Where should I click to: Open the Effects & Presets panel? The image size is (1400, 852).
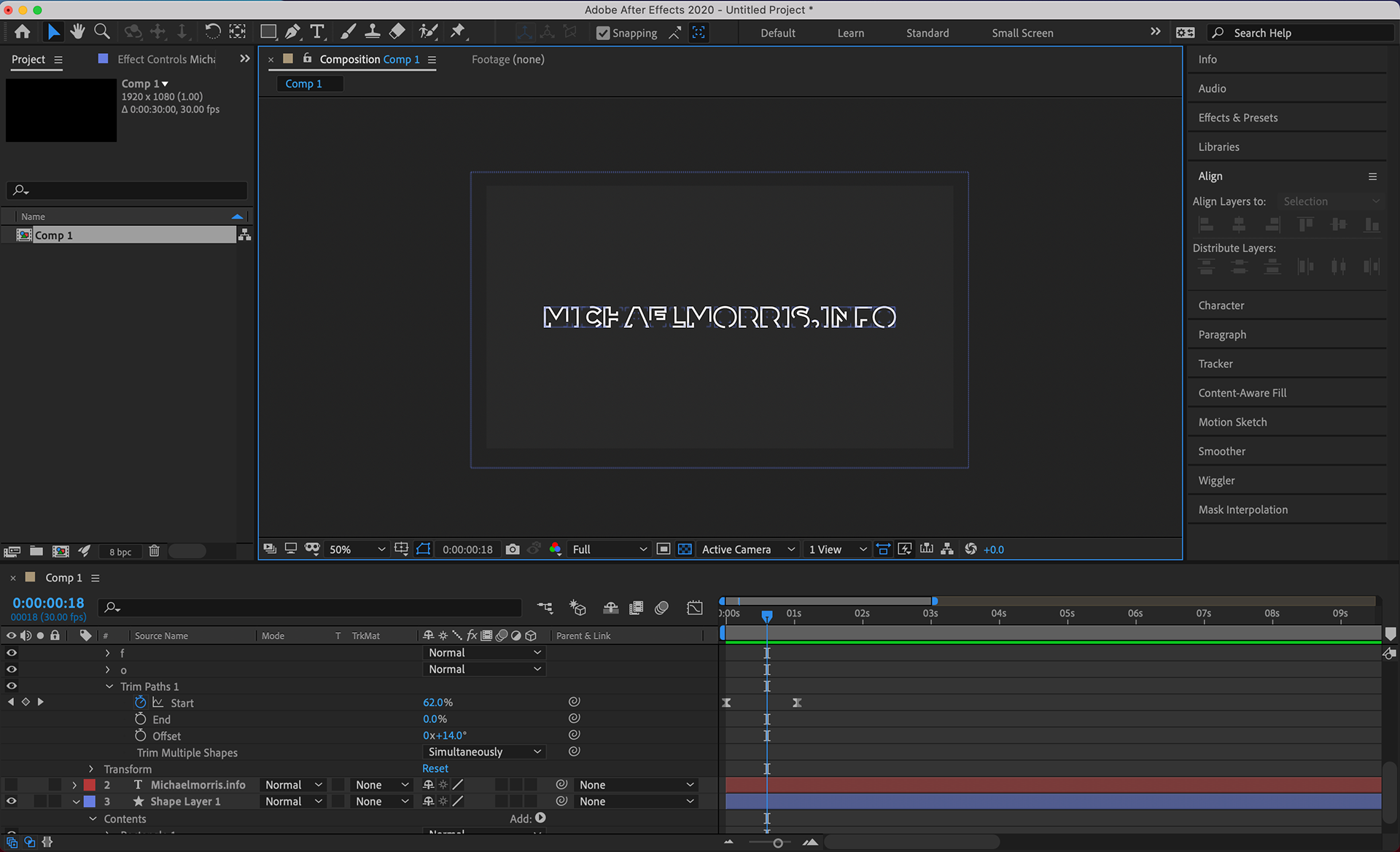(x=1237, y=117)
